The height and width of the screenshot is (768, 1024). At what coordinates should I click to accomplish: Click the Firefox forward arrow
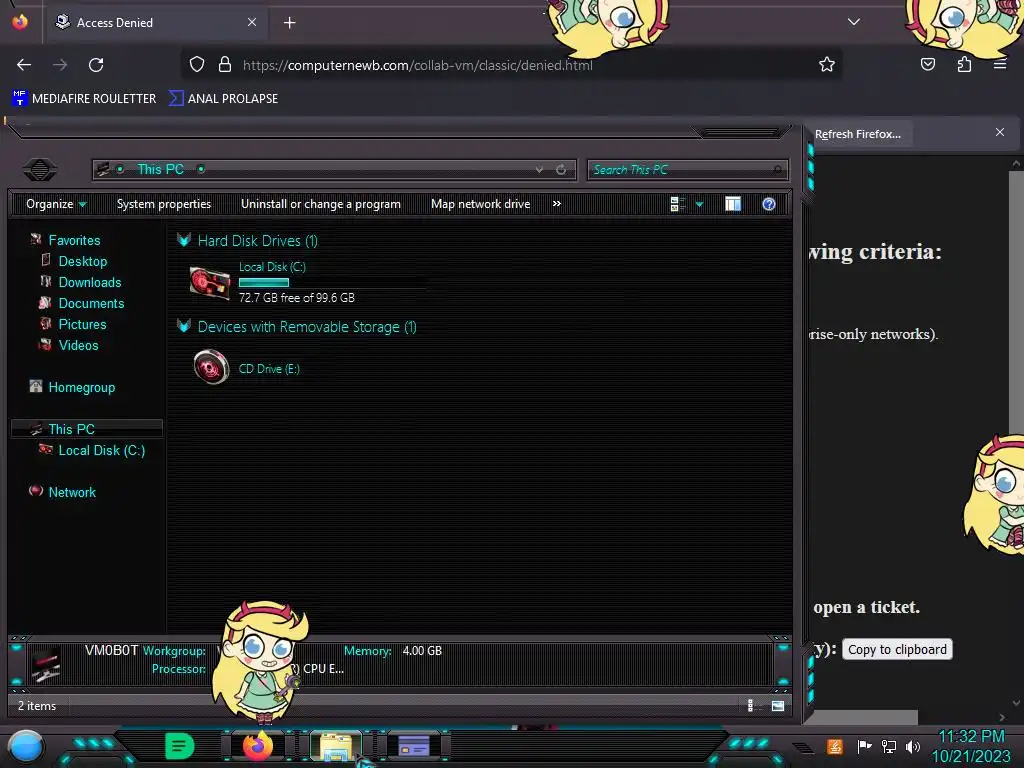(60, 65)
